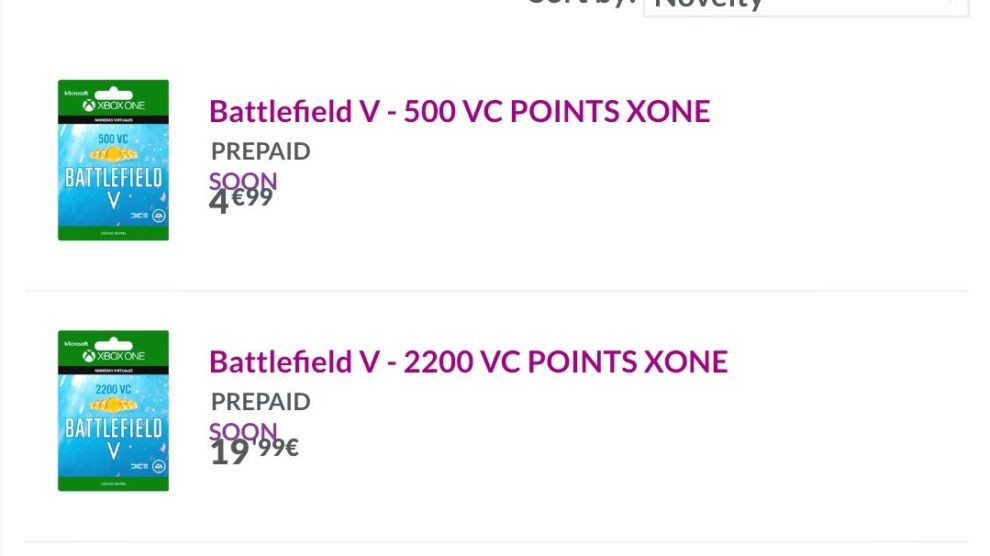Click the EA logo on the 2200 VC card

157,466
